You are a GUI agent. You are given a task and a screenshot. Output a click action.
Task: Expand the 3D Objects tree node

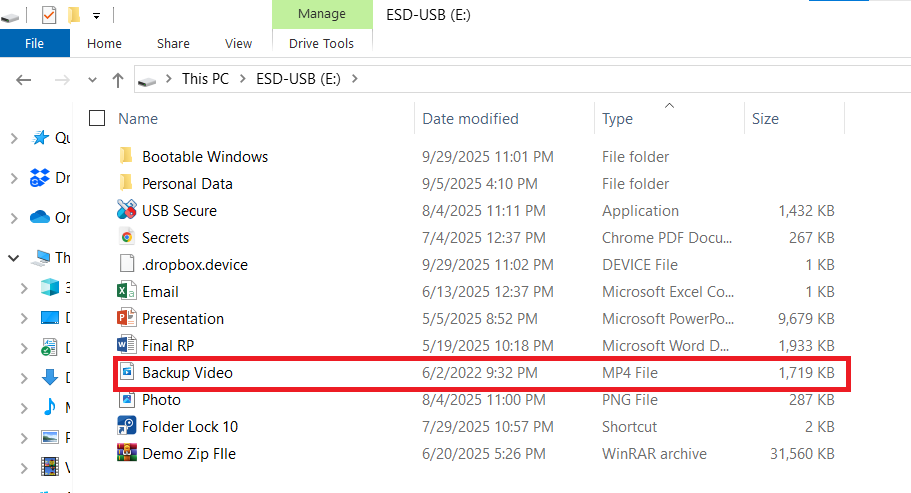(x=24, y=288)
